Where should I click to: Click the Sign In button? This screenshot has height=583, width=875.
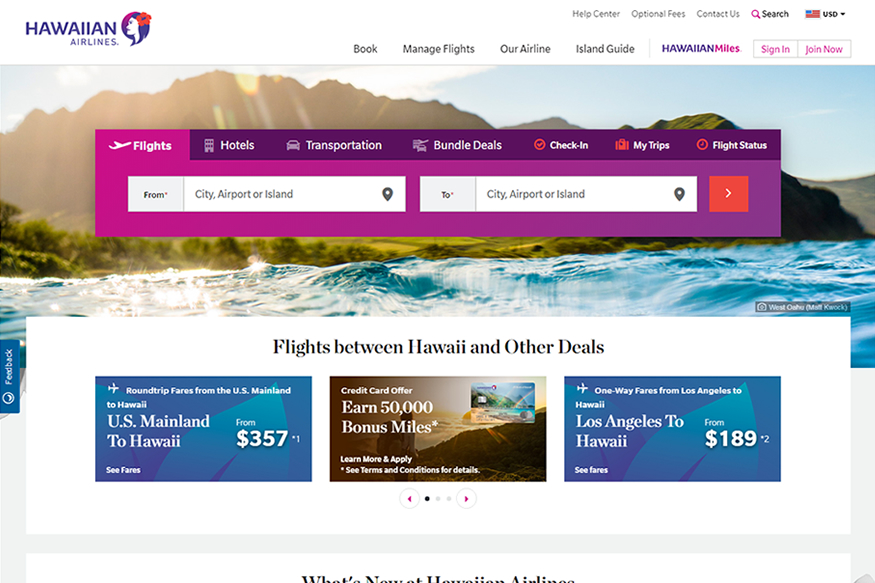[775, 49]
